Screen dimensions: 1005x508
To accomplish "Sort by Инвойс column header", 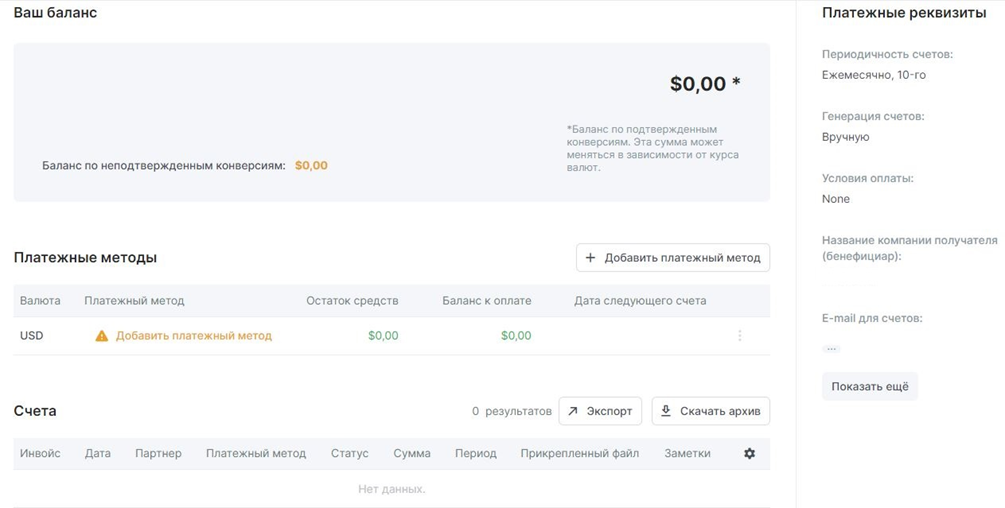I will tap(40, 454).
